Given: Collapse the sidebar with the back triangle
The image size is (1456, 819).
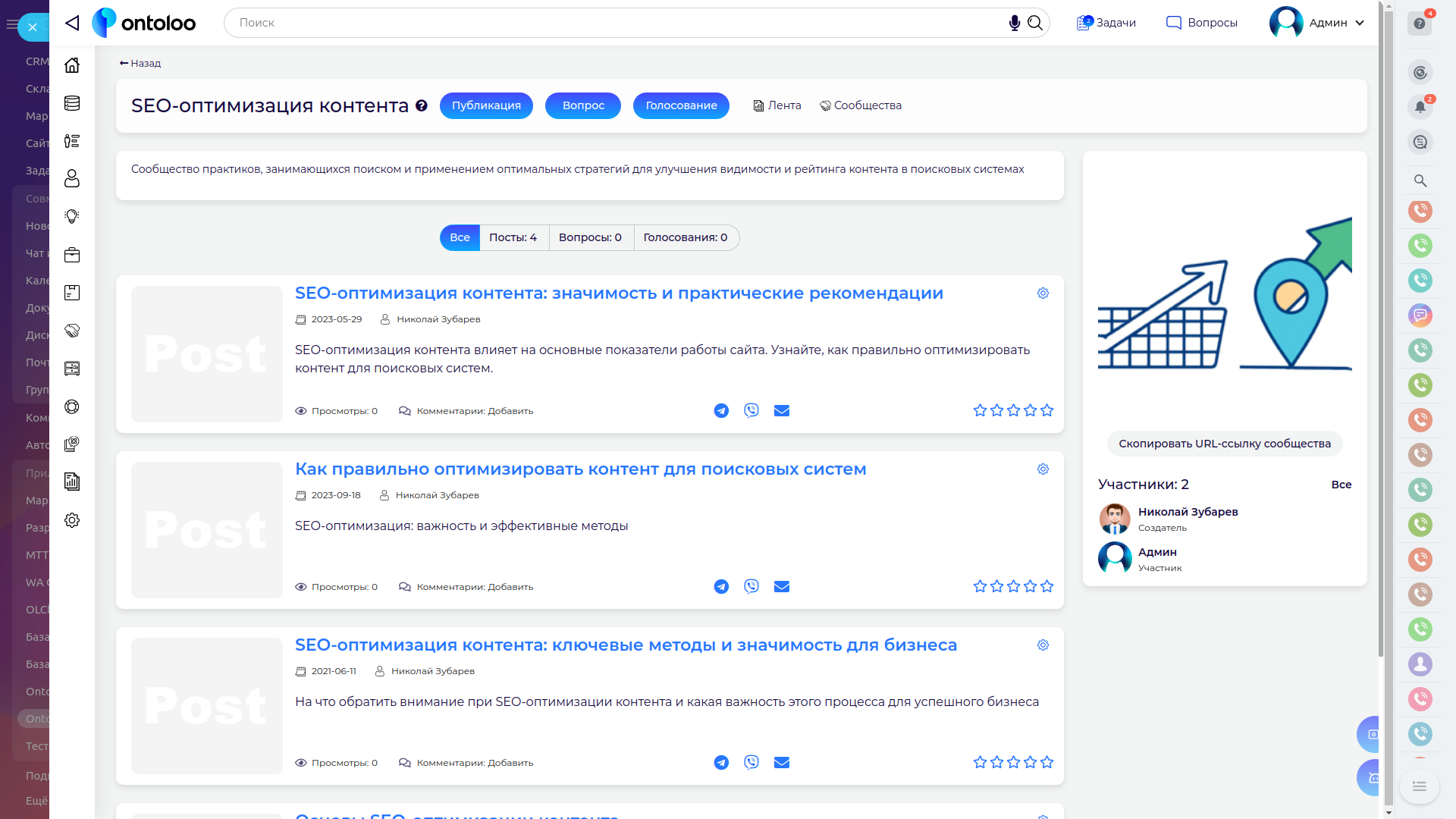Looking at the screenshot, I should pos(72,23).
